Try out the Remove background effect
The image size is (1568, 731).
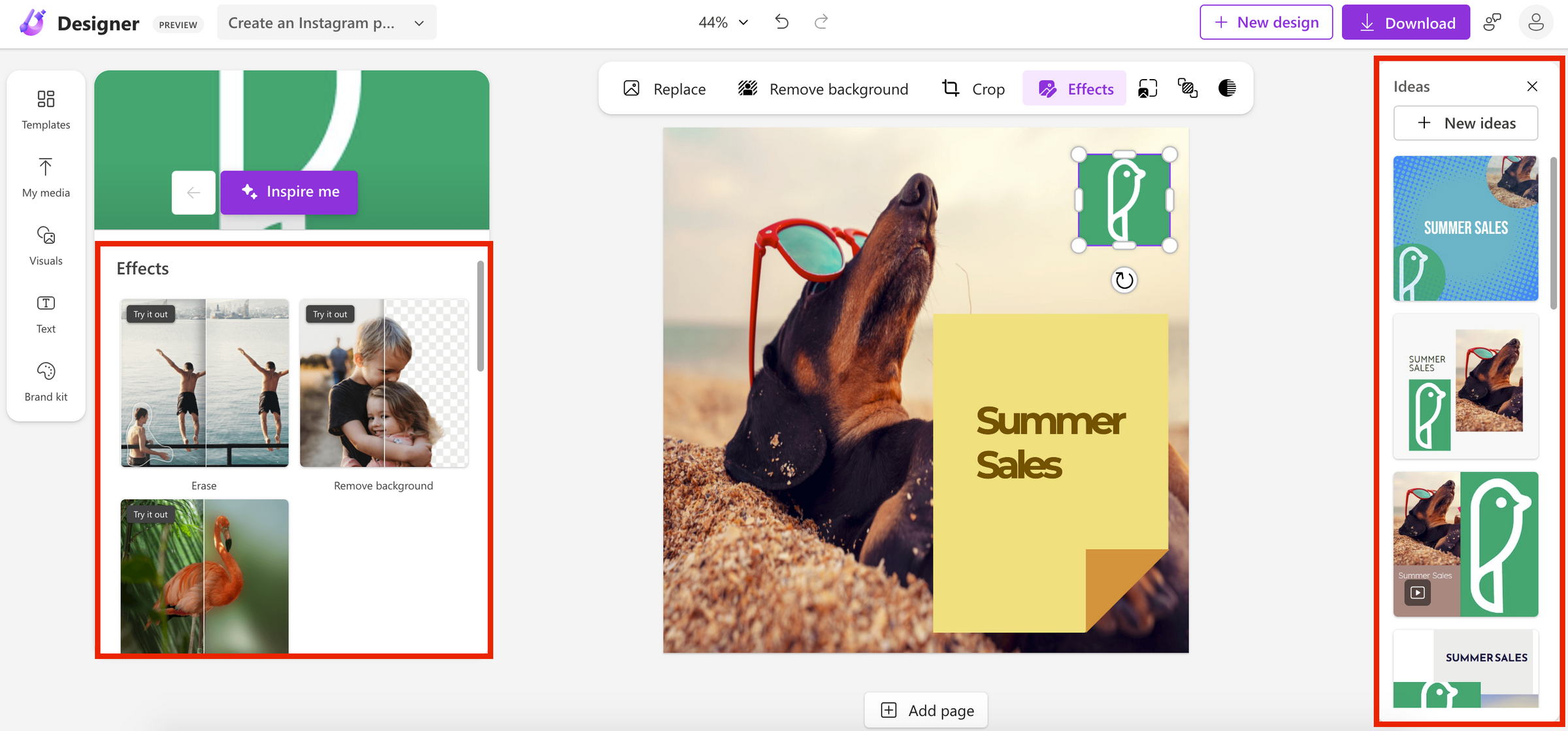pos(384,383)
